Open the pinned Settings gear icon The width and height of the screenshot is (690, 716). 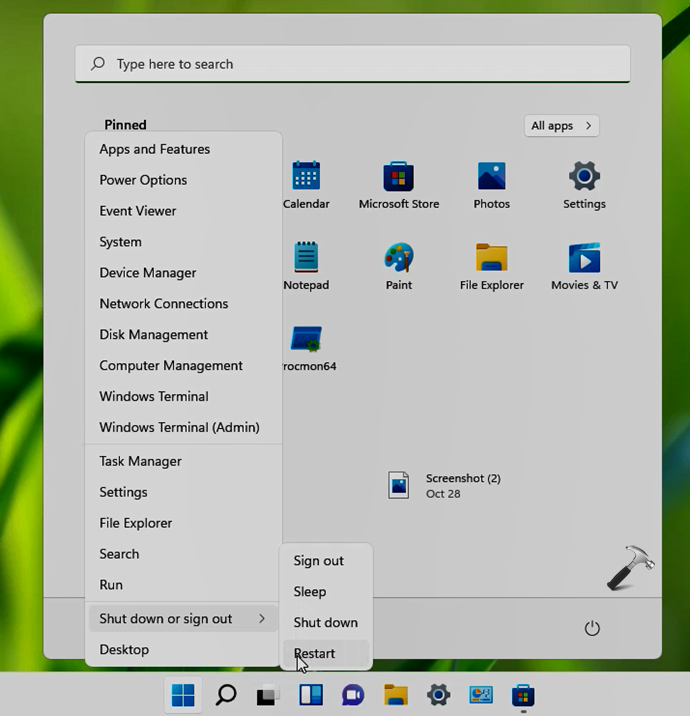click(584, 178)
